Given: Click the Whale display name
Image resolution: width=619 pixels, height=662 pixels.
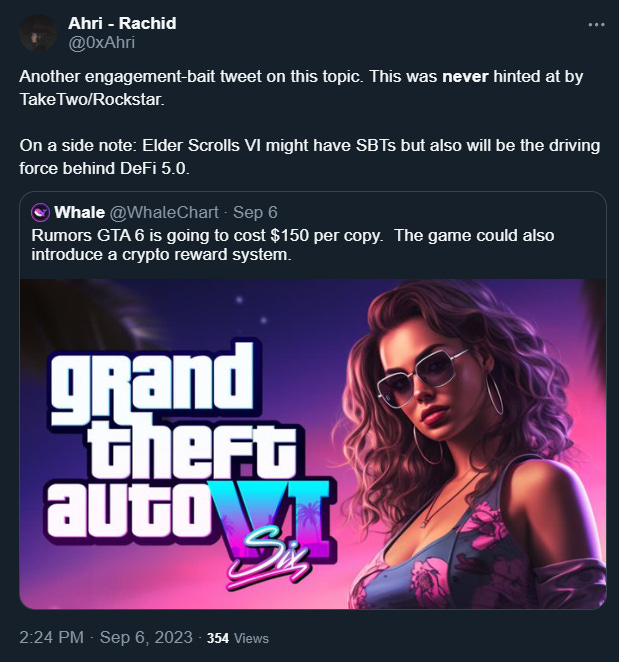Looking at the screenshot, I should 79,212.
